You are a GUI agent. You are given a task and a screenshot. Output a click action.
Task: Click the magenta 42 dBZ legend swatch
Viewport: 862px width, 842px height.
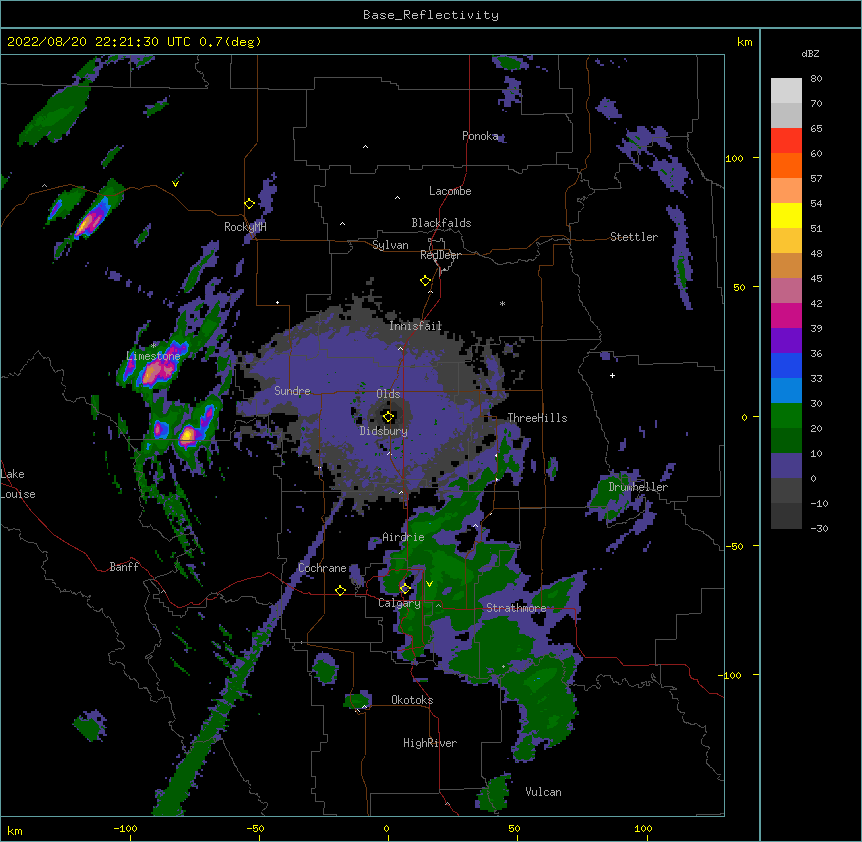point(786,315)
